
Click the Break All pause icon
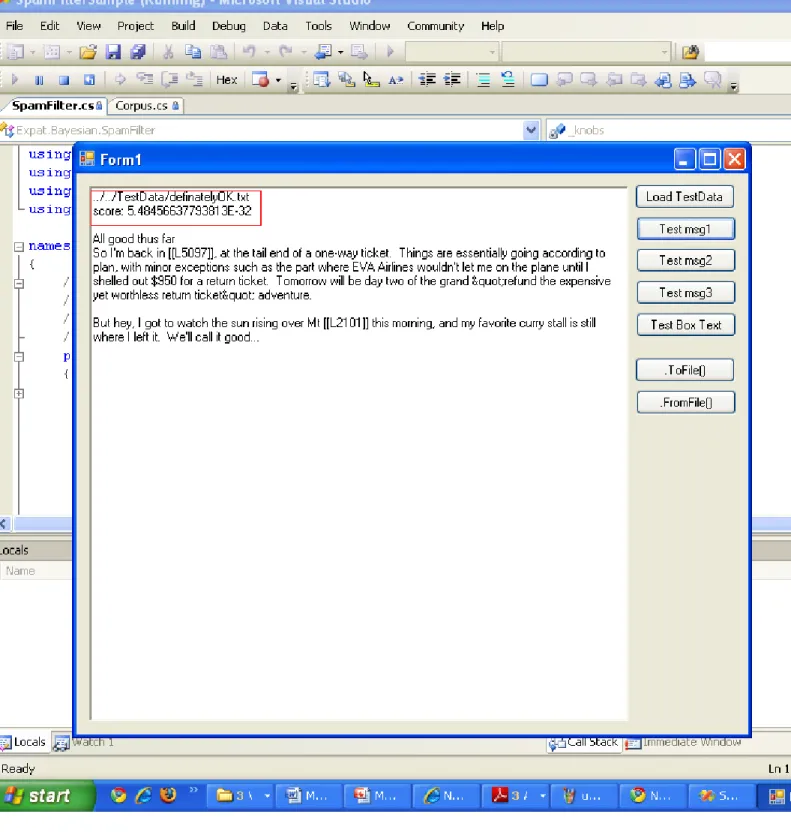point(39,80)
